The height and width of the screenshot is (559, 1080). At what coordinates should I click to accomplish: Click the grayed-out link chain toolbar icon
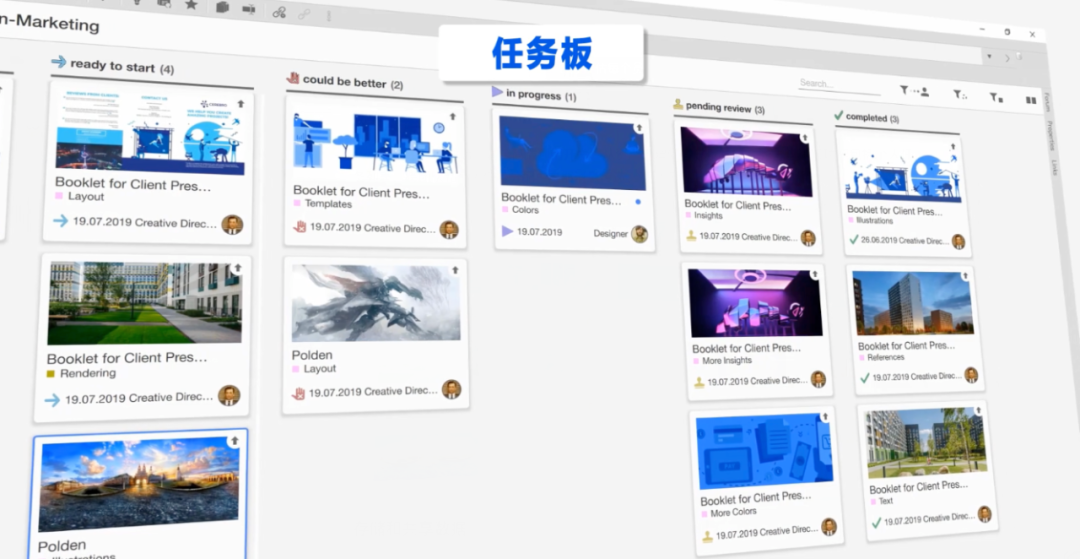tap(304, 14)
